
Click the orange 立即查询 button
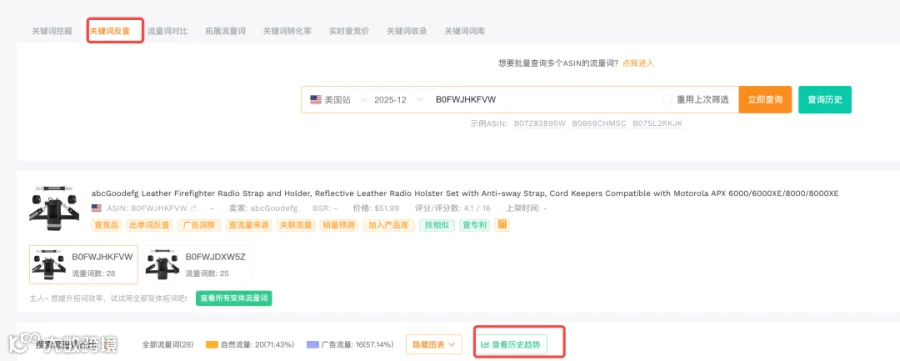point(765,99)
